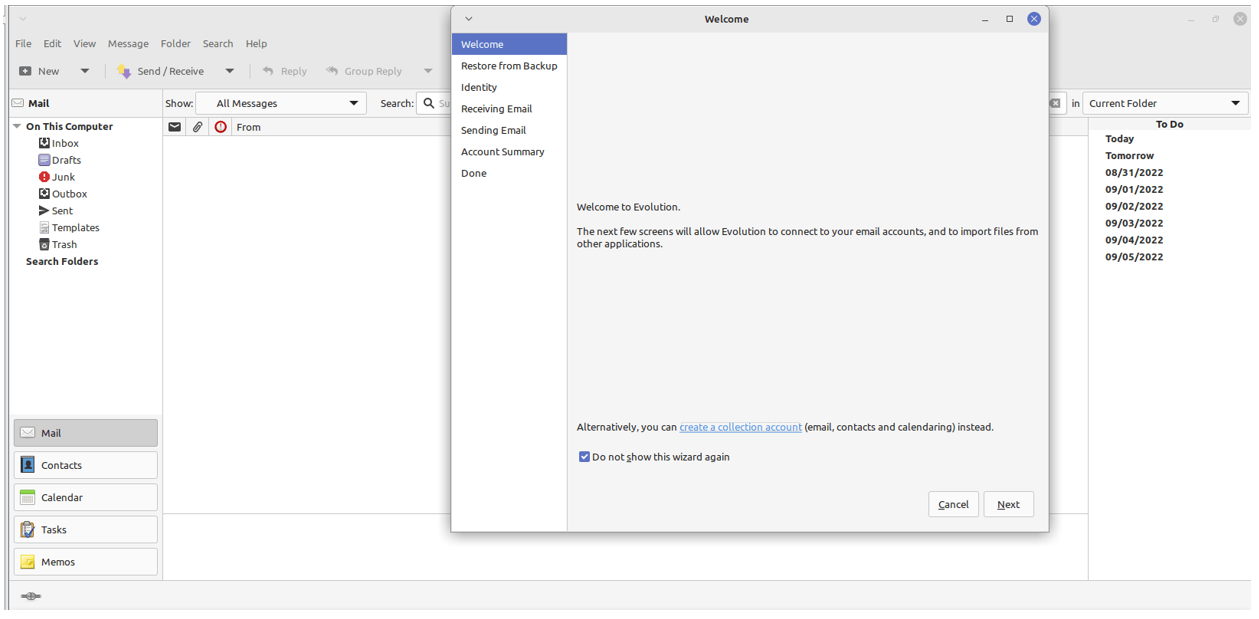
Task: Open the Help menu
Action: click(x=256, y=44)
